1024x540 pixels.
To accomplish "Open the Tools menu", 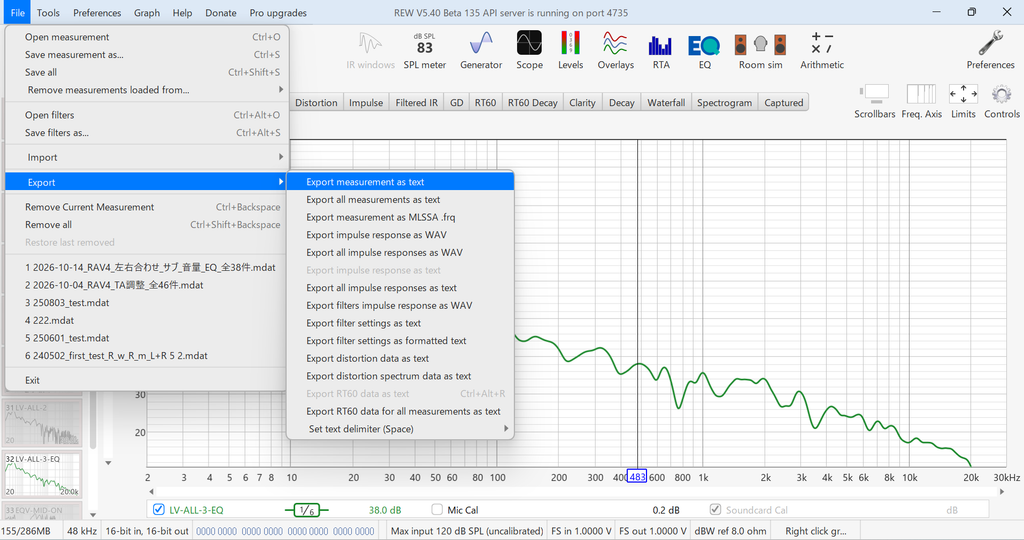I will click(48, 12).
